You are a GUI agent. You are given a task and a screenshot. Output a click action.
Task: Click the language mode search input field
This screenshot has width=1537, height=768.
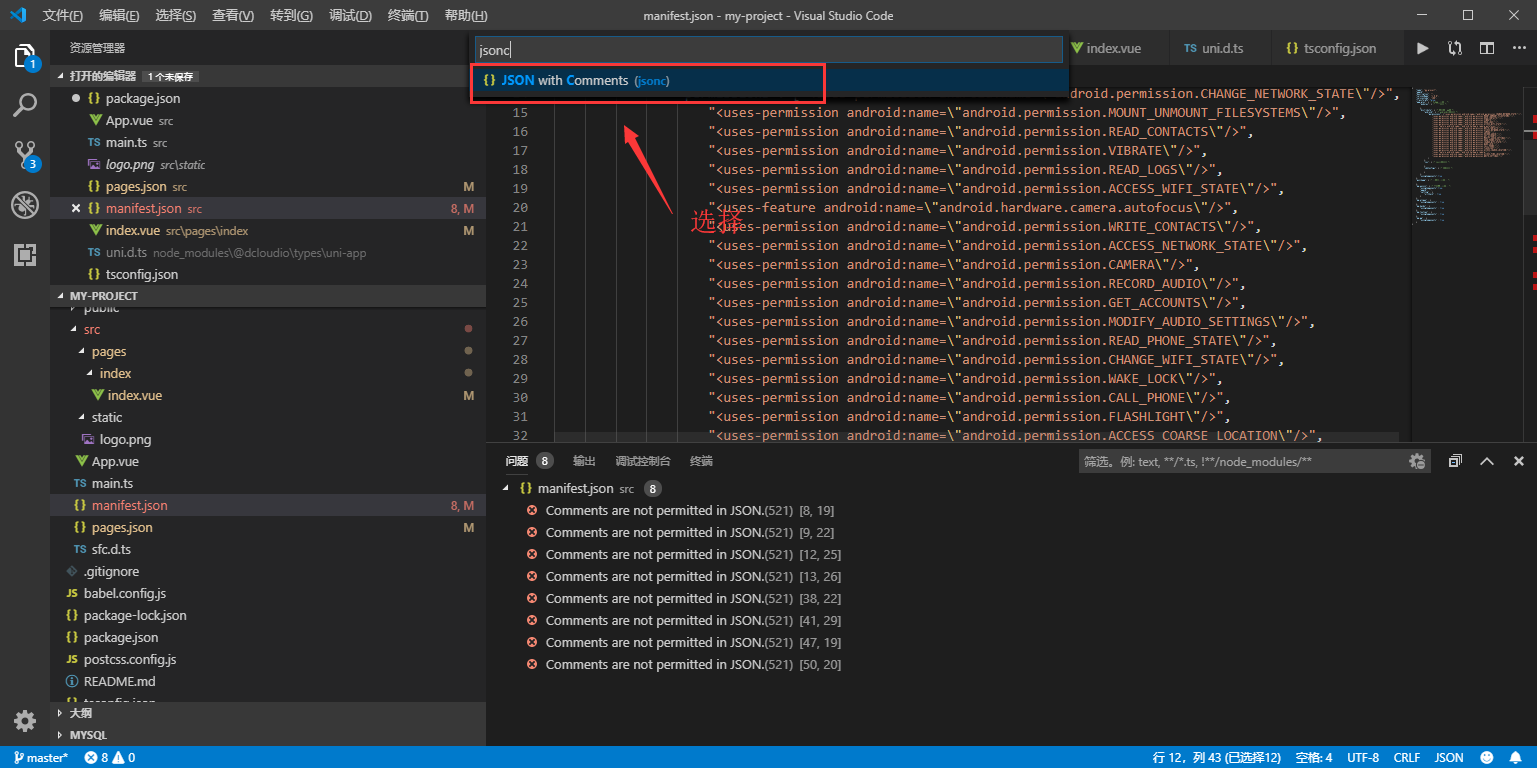[769, 49]
